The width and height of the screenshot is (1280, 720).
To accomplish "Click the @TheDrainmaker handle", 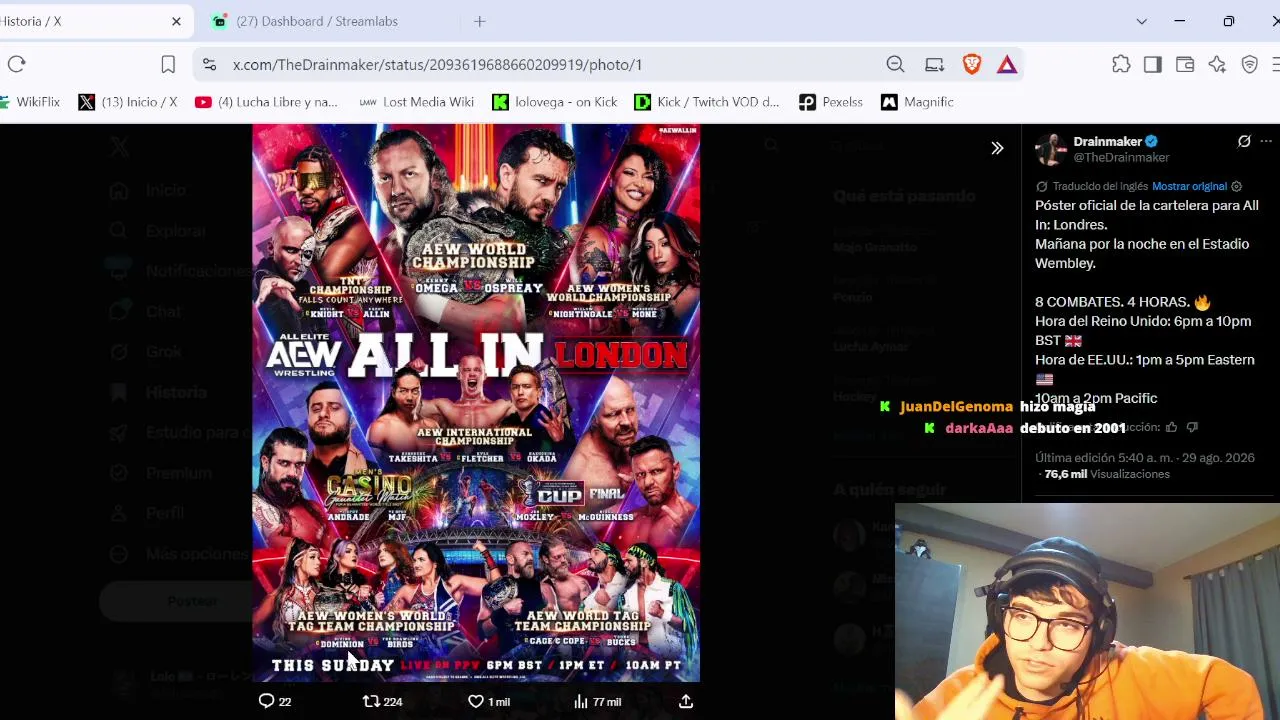I will [x=1121, y=158].
